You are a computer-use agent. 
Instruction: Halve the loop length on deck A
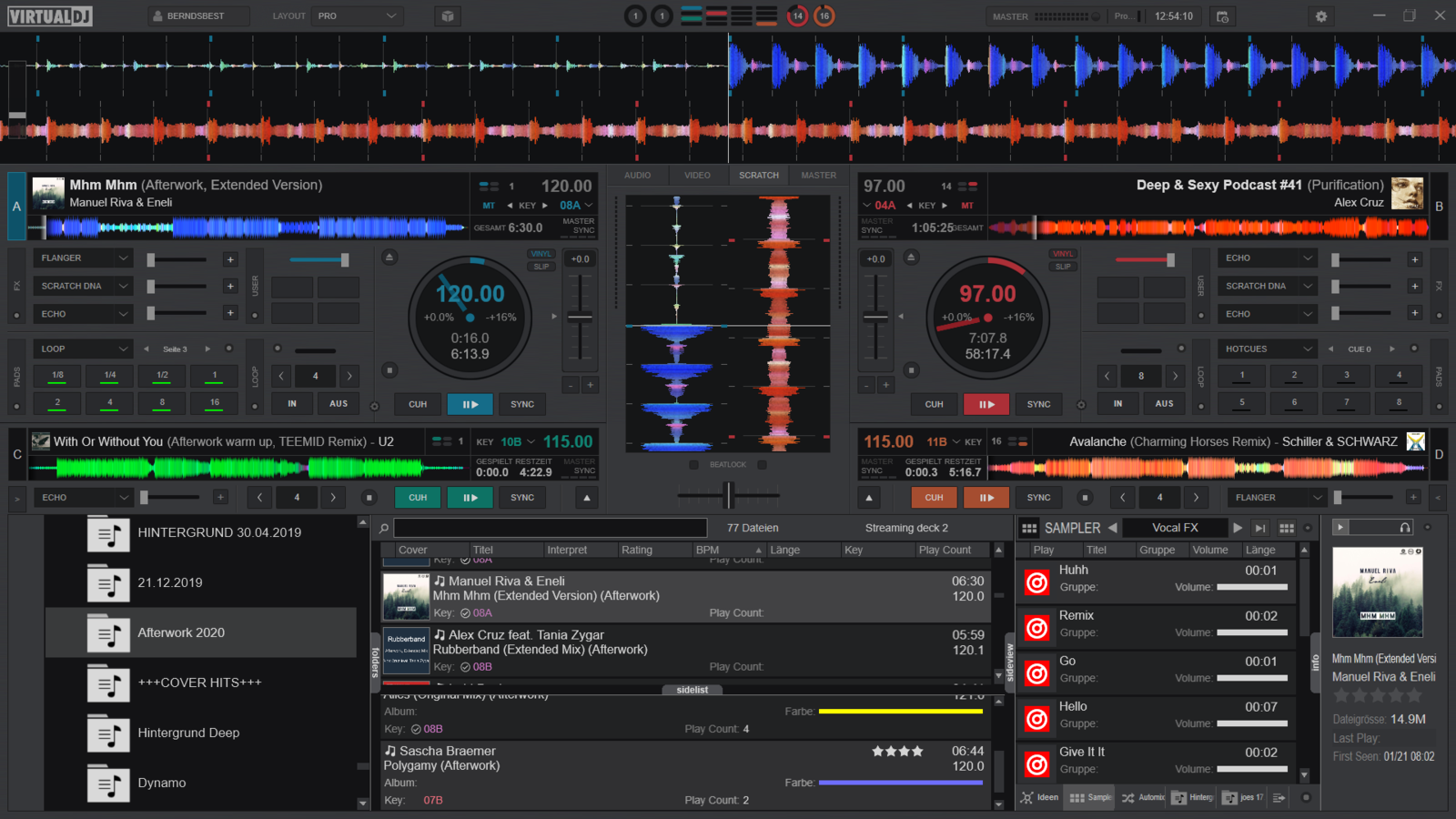(281, 376)
